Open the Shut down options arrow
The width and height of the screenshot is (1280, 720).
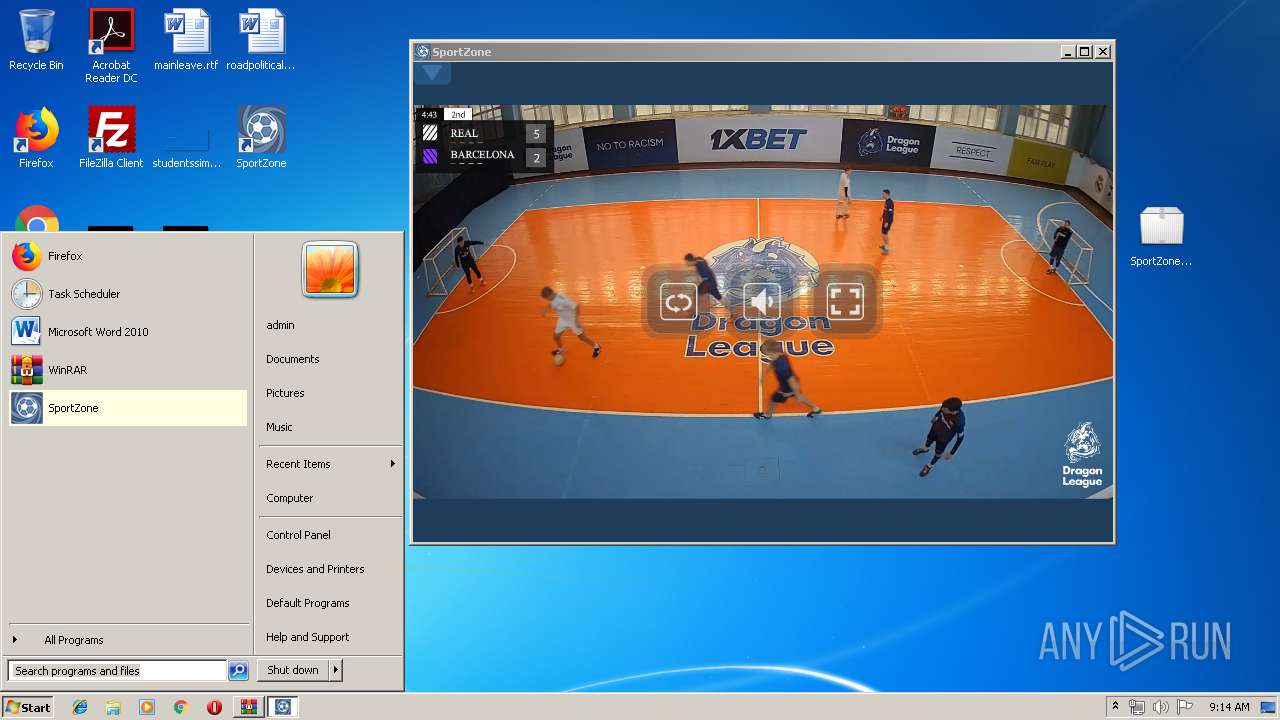click(336, 670)
